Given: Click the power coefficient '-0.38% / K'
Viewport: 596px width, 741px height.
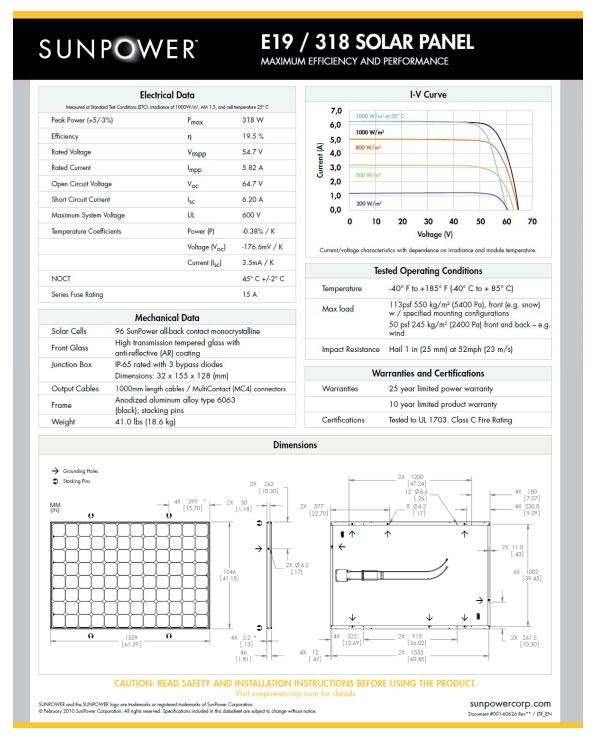Looking at the screenshot, I should click(259, 231).
